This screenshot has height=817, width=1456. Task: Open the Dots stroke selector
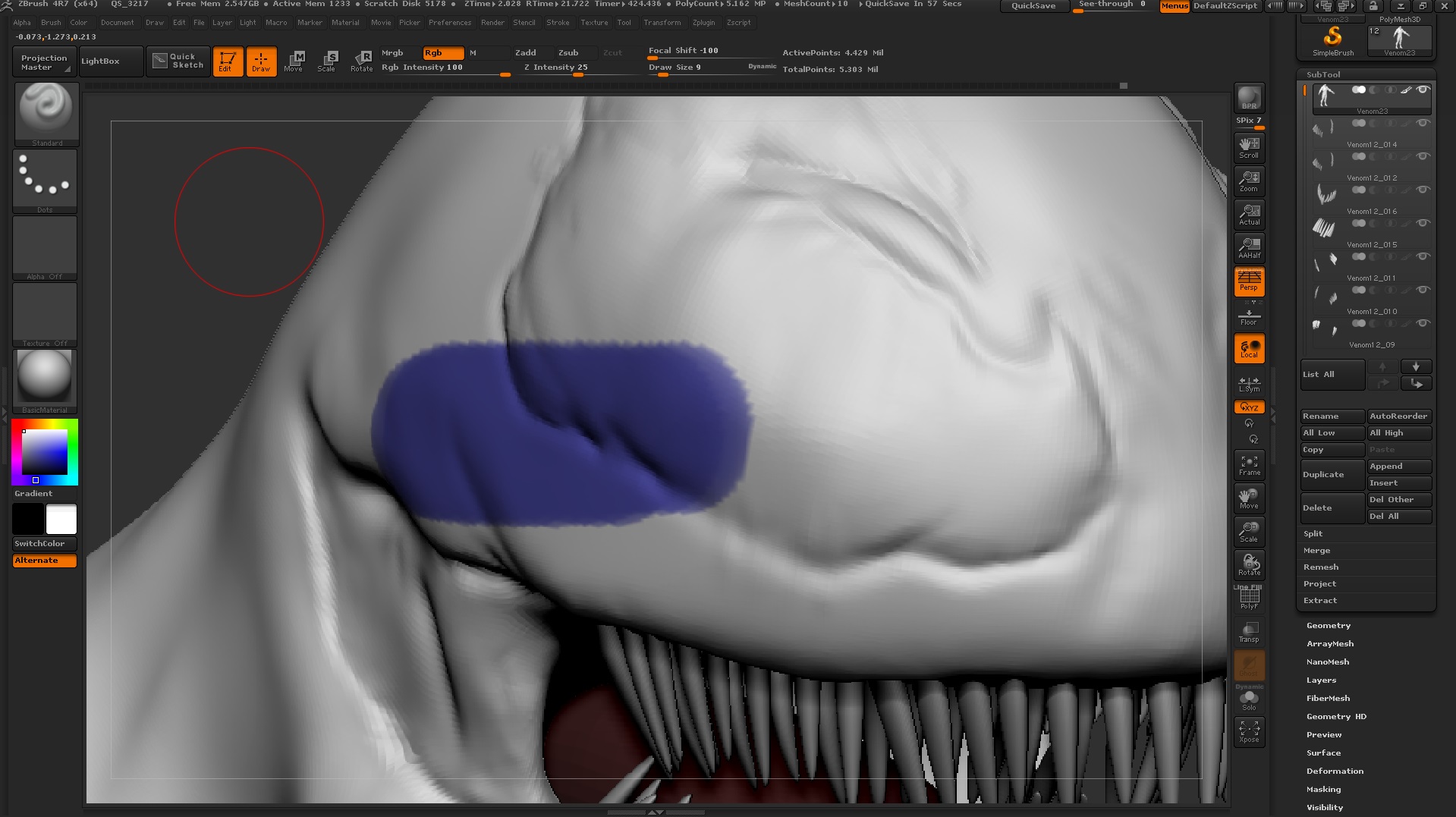pyautogui.click(x=46, y=181)
